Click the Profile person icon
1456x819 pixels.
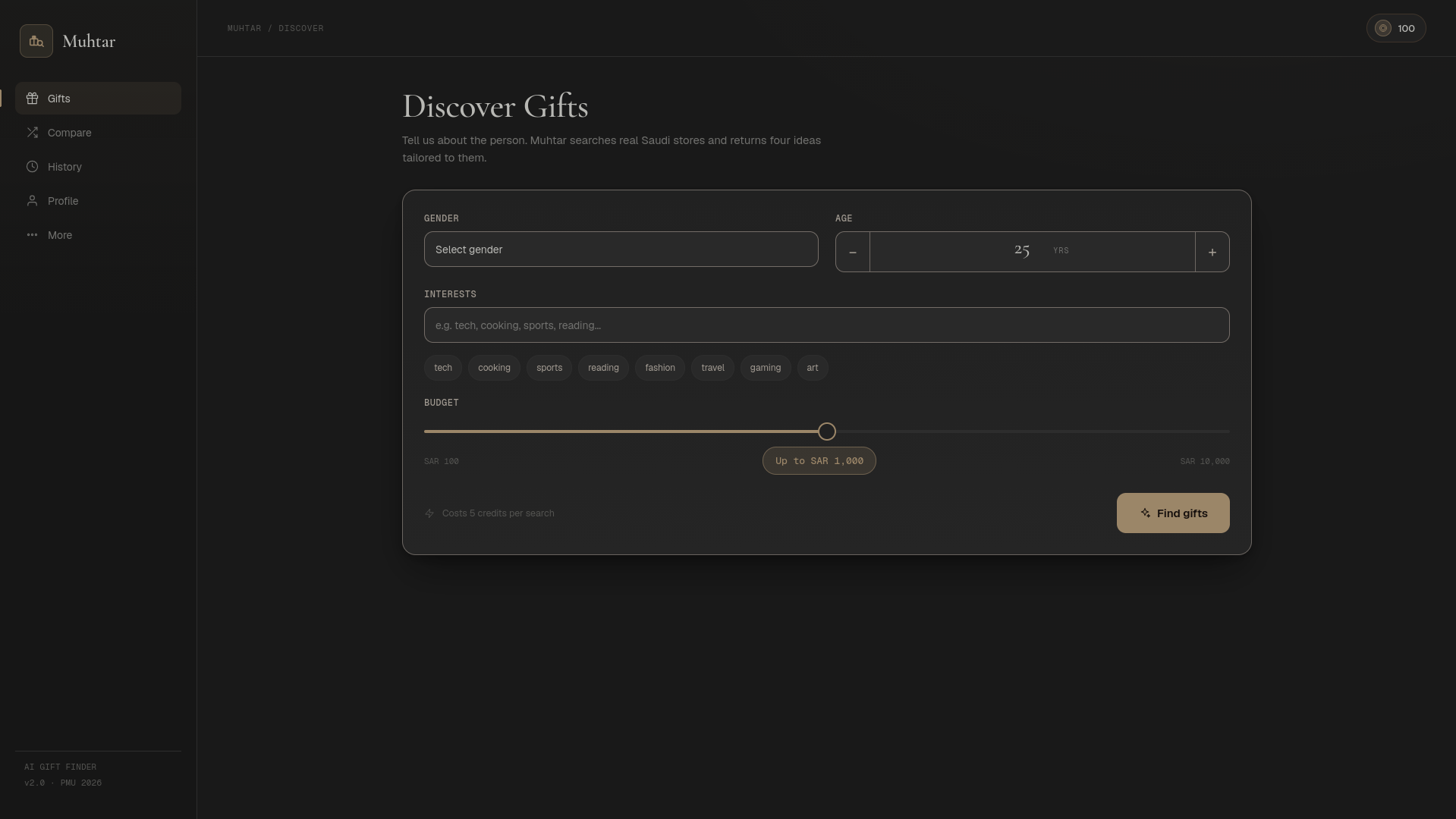[32, 201]
